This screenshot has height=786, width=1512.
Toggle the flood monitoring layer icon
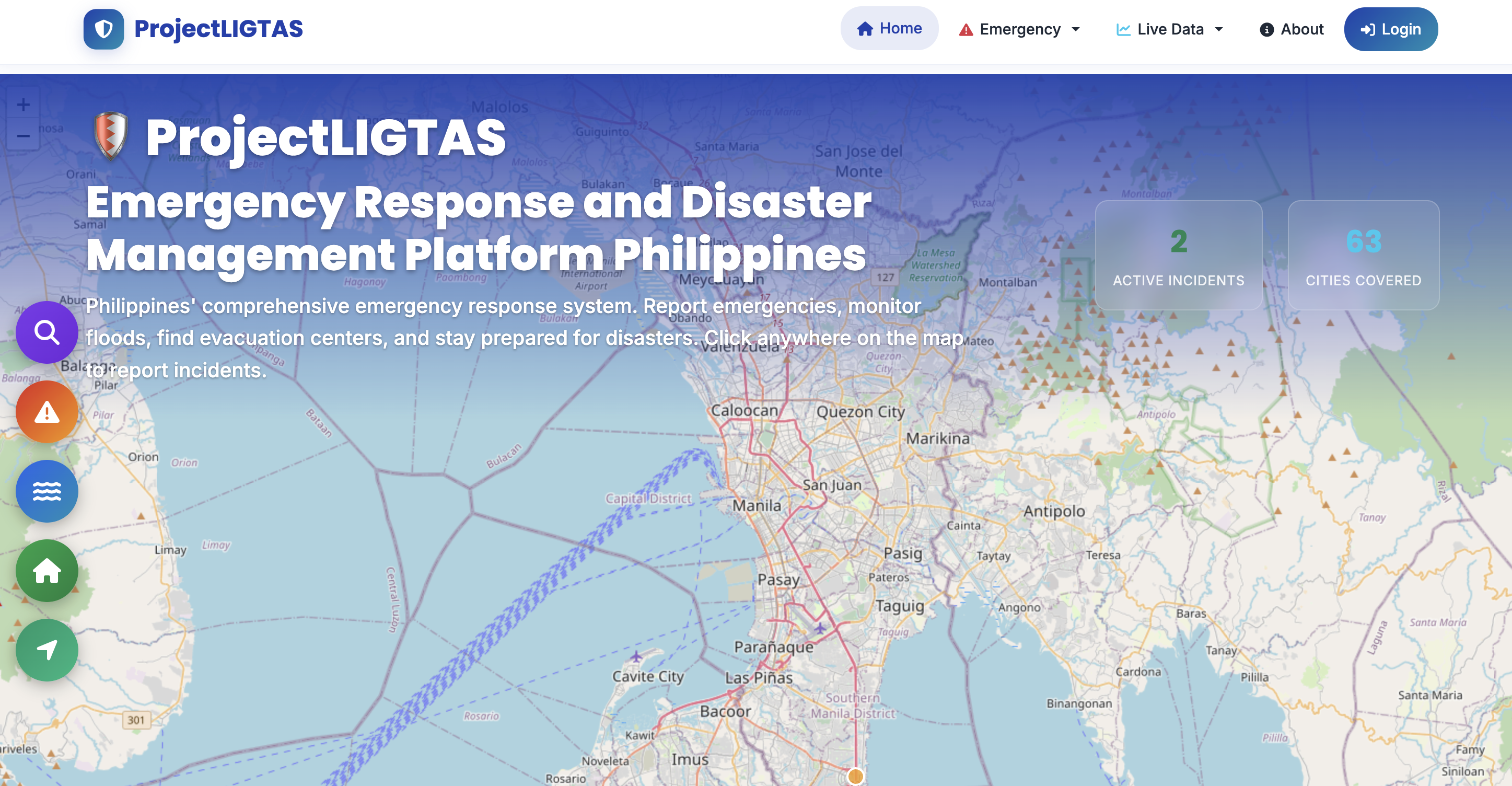pyautogui.click(x=46, y=491)
